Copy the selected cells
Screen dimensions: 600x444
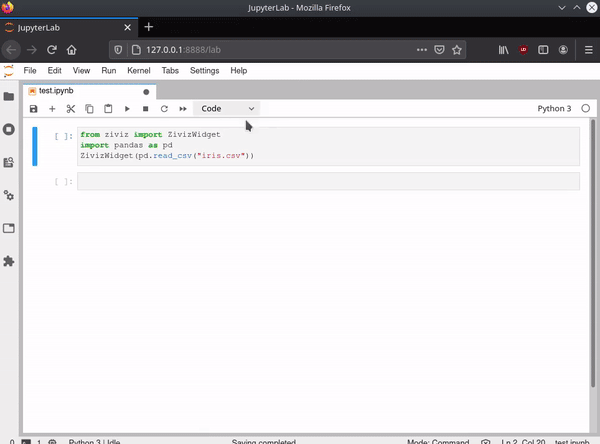(x=89, y=109)
